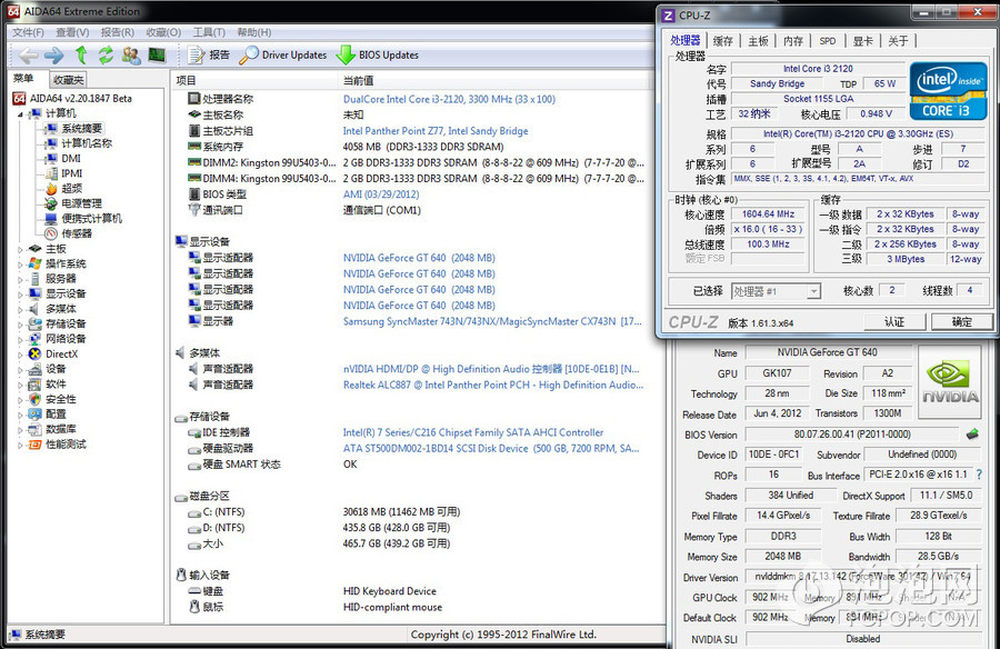
Task: Open BIOS Updates from the toolbar
Action: [x=377, y=55]
